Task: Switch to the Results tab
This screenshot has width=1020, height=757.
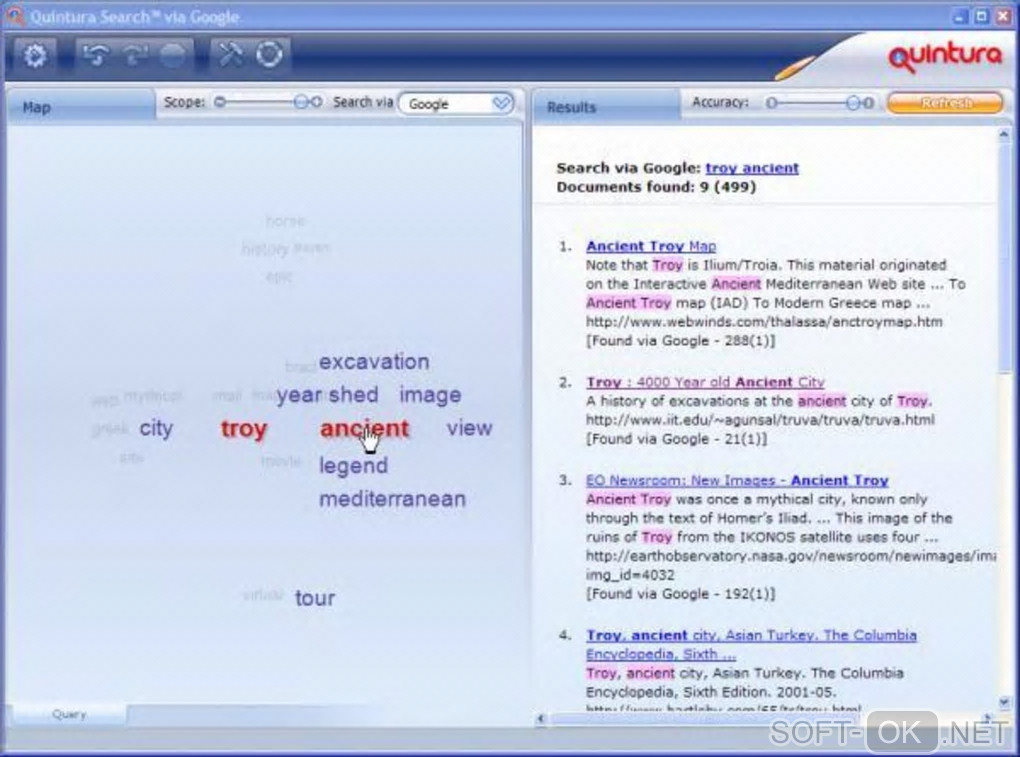Action: click(607, 107)
